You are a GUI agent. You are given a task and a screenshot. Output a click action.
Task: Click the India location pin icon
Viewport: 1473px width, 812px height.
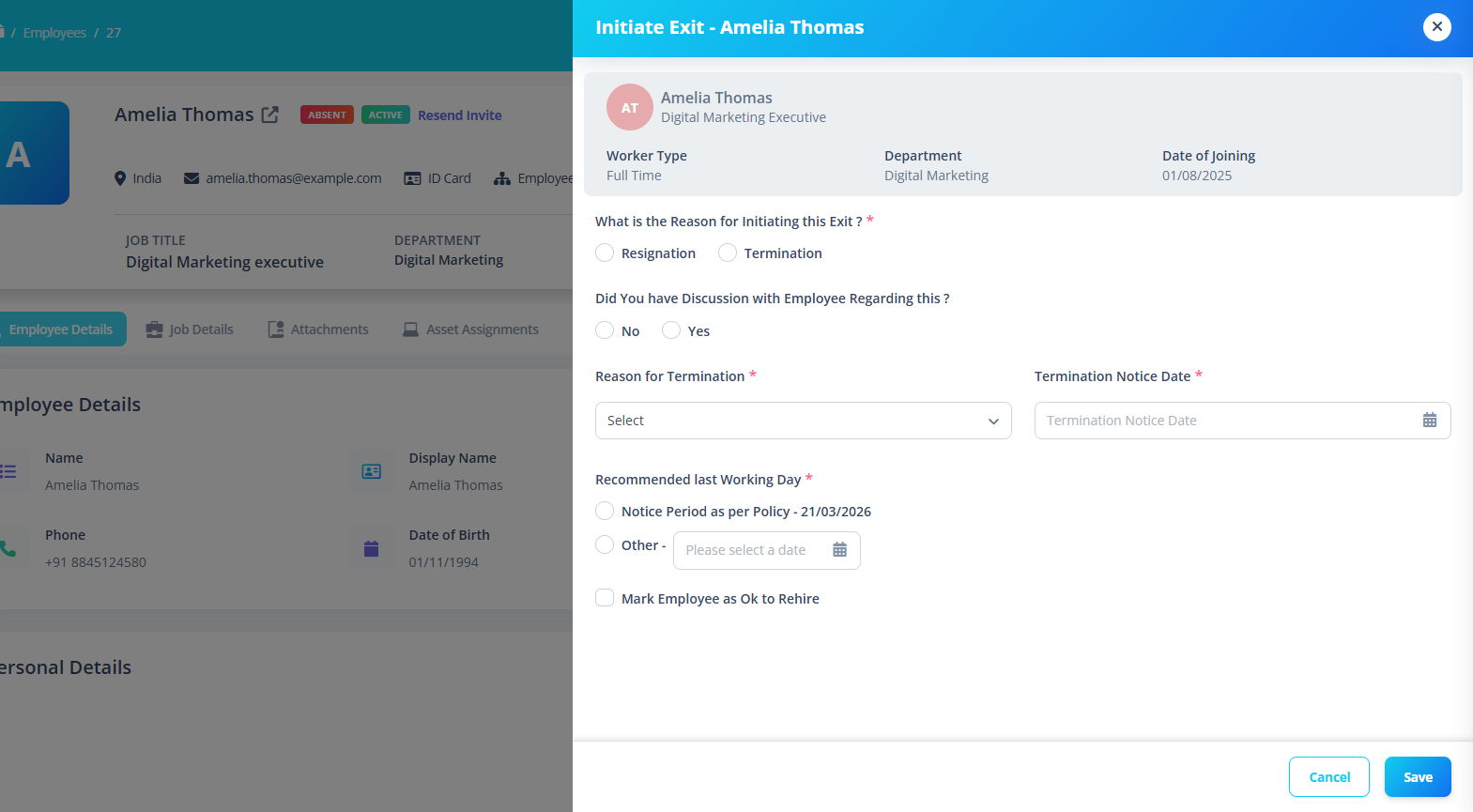tap(120, 178)
